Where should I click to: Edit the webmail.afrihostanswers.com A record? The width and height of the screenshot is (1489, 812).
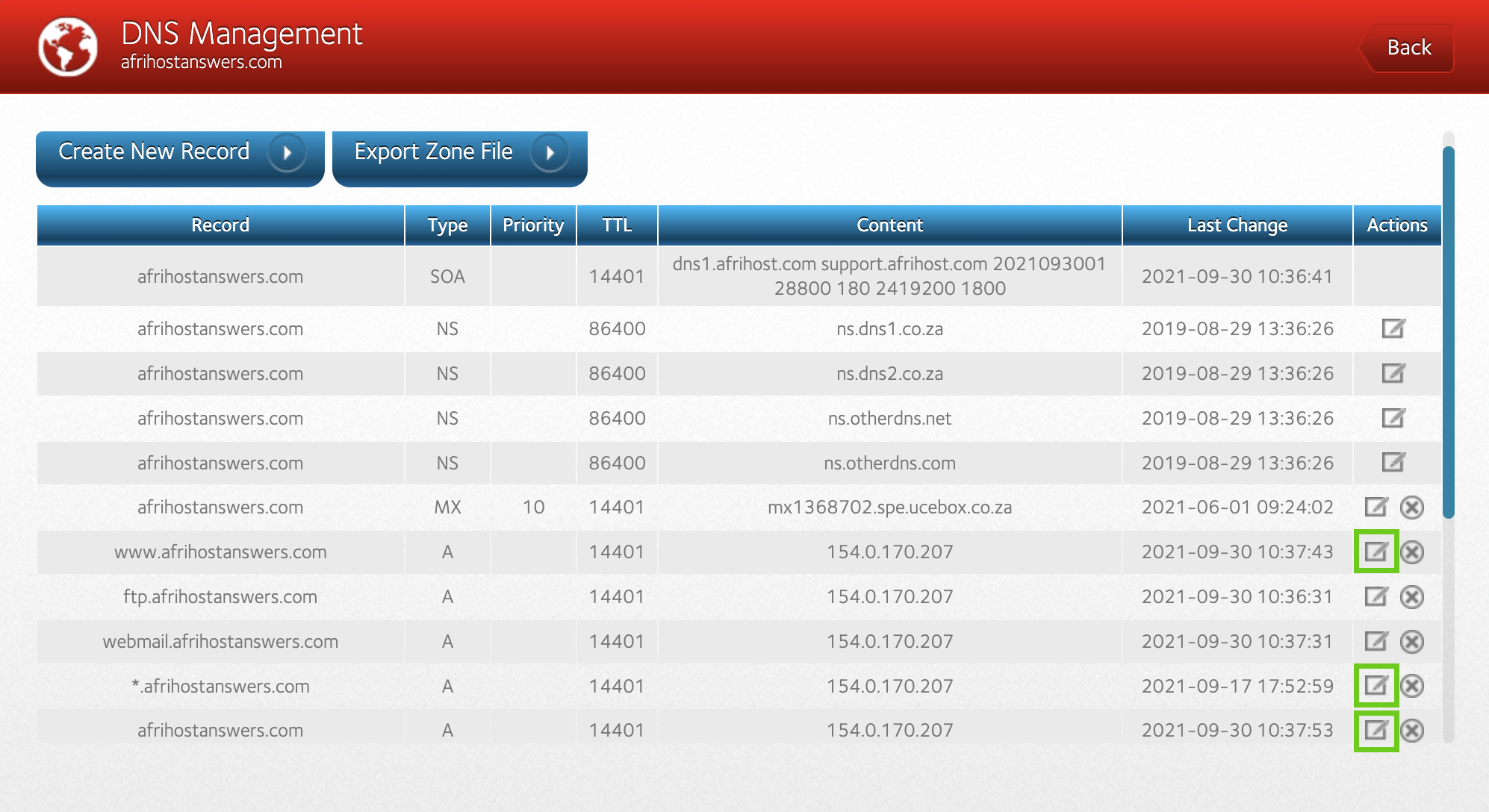coord(1375,642)
